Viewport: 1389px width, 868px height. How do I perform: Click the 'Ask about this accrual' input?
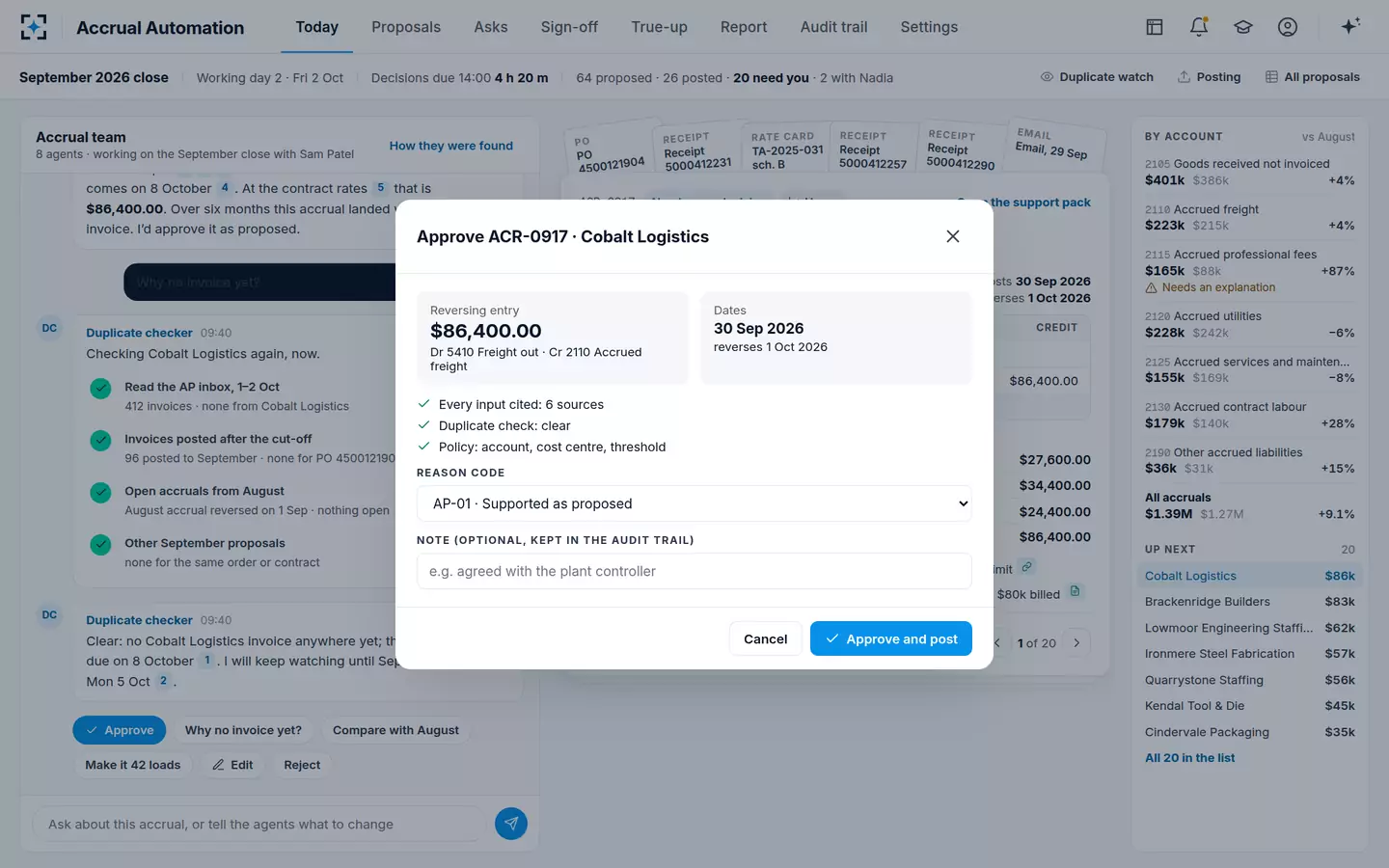click(x=260, y=824)
